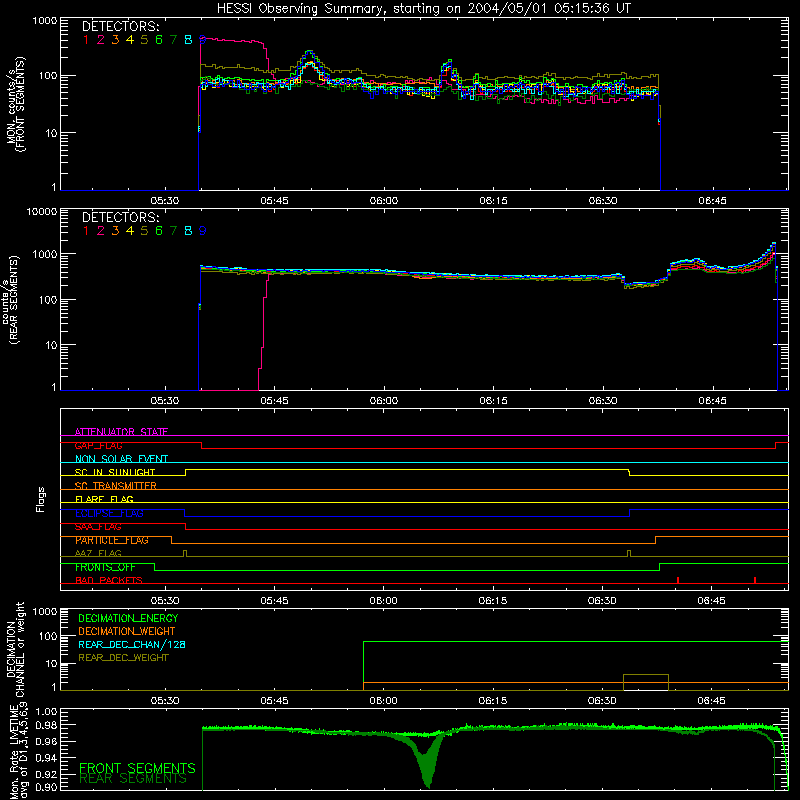Click the ECLIPSE_FLAG label

(x=109, y=513)
